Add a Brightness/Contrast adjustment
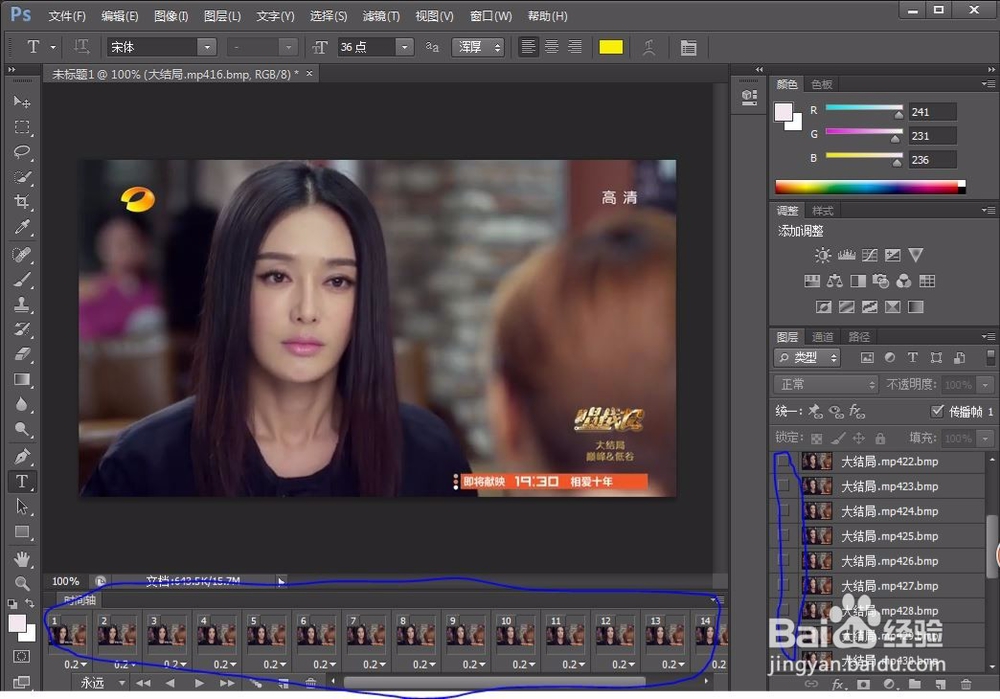1000x699 pixels. pyautogui.click(x=823, y=255)
